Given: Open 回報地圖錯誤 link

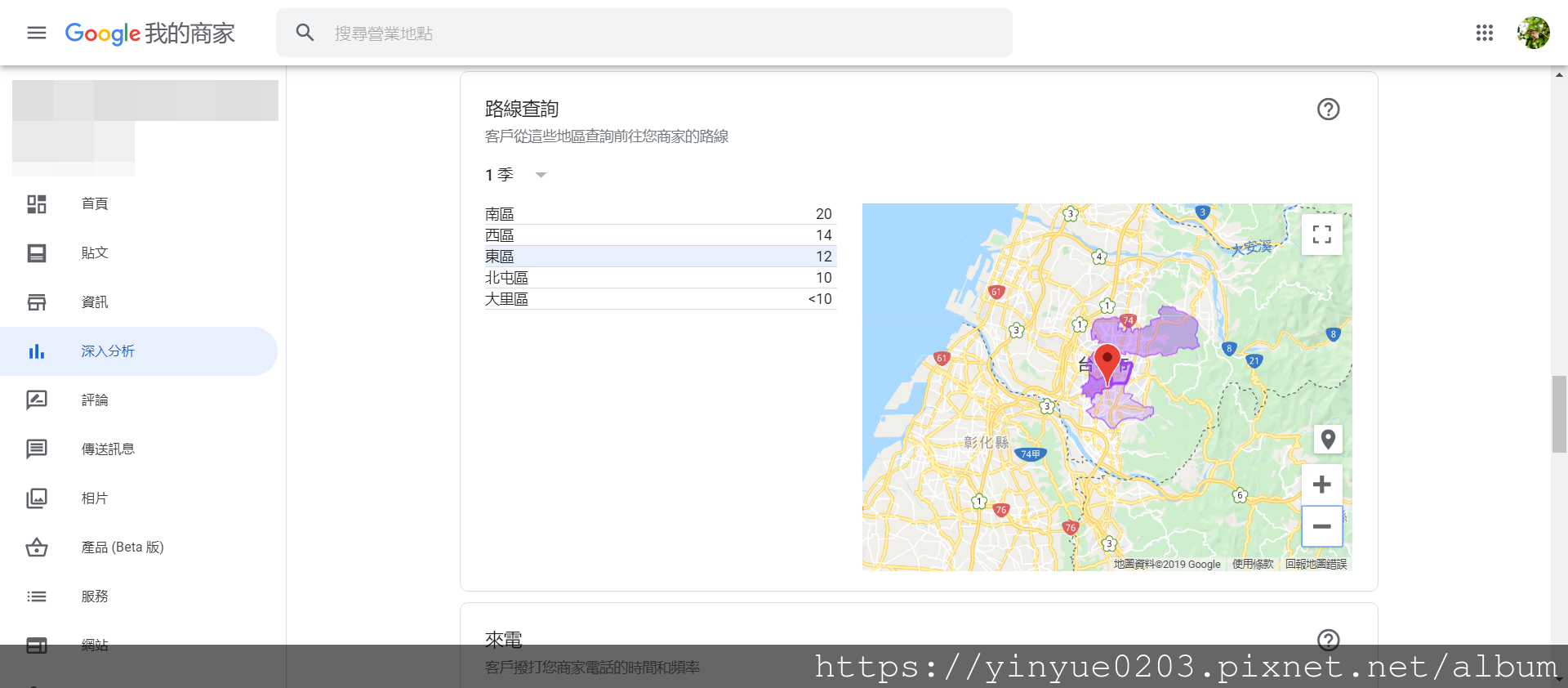Looking at the screenshot, I should [x=1316, y=564].
